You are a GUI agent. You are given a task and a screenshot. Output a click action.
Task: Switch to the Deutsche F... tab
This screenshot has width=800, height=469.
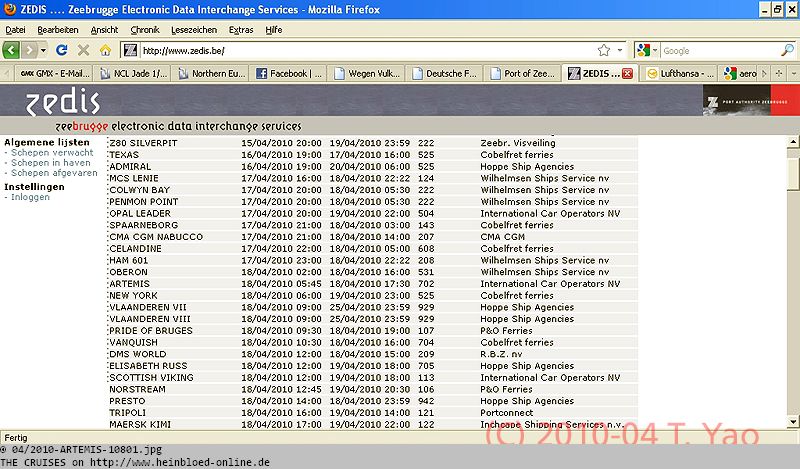coord(444,73)
